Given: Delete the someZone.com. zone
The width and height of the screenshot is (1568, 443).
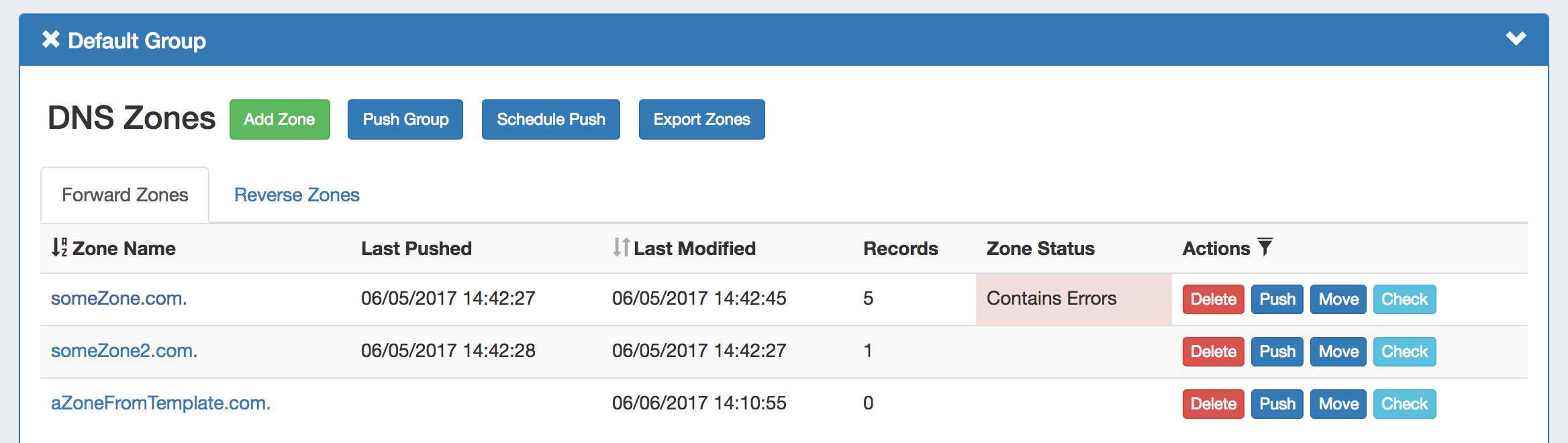Looking at the screenshot, I should [x=1213, y=299].
